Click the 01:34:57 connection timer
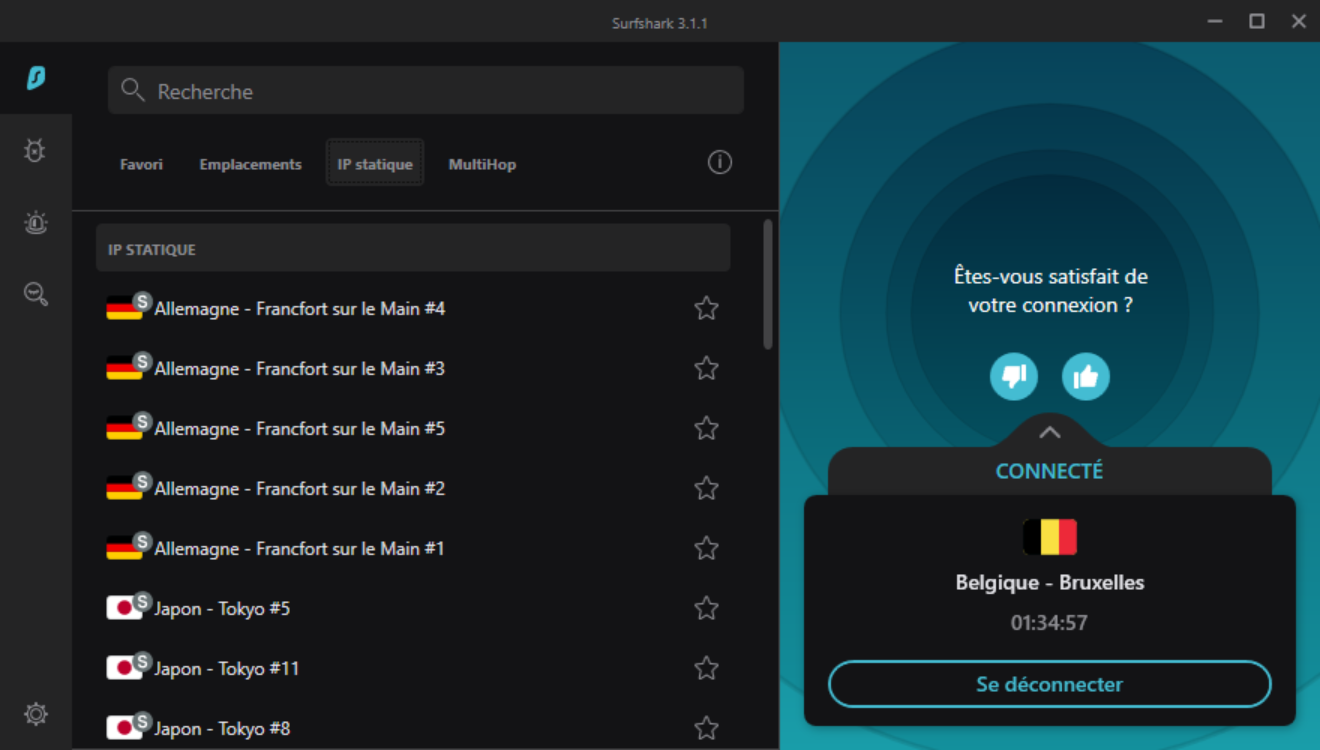The image size is (1320, 750). tap(1049, 623)
